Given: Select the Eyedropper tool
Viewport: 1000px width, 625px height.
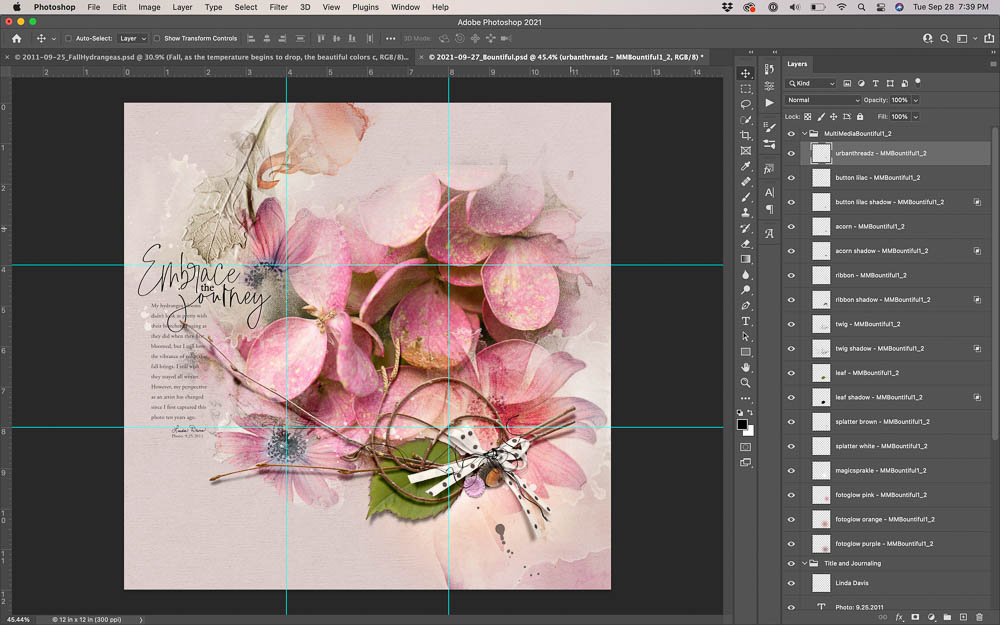Looking at the screenshot, I should coord(745,166).
